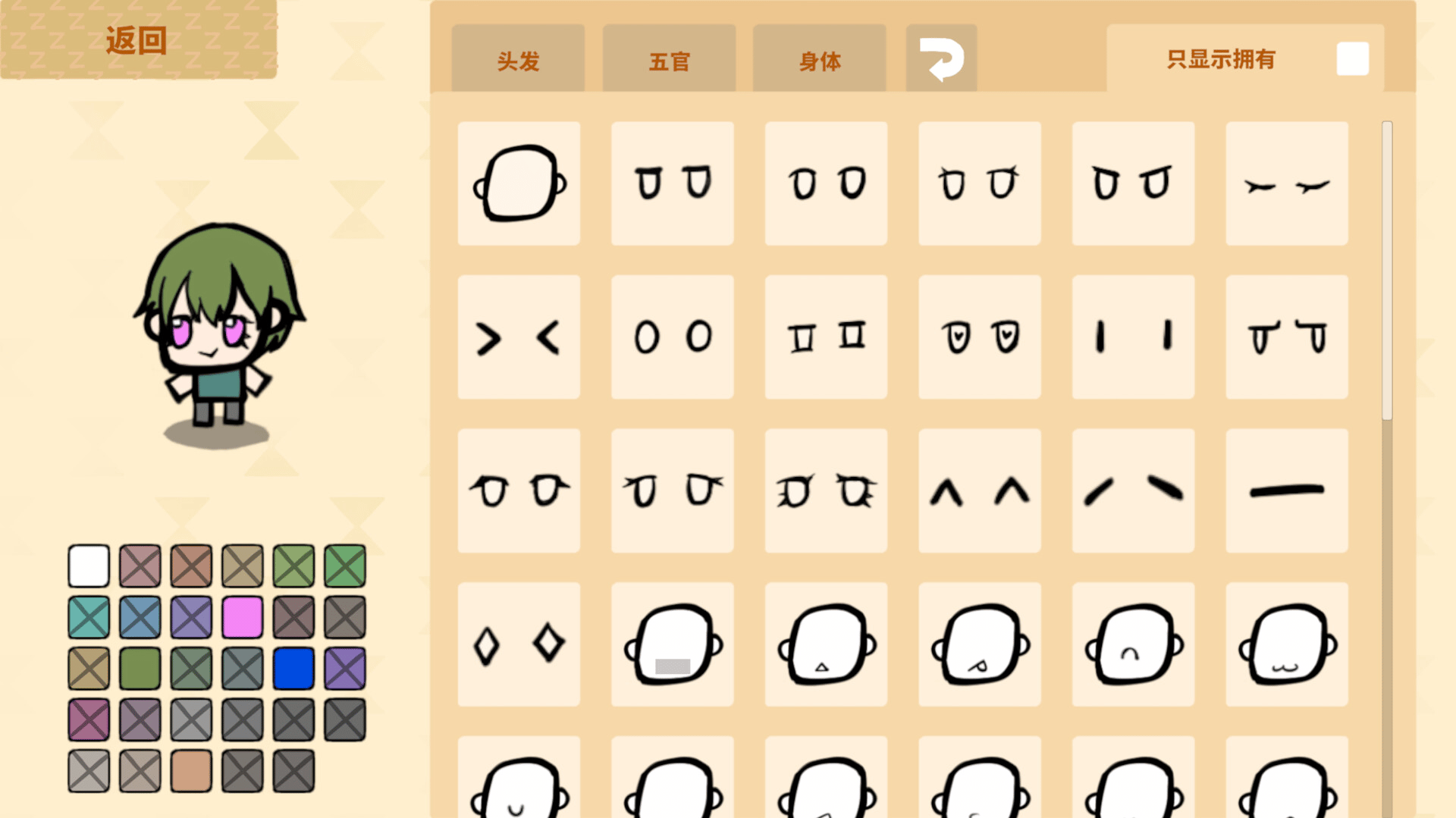Choose the vertical line eyes
1456x818 pixels.
1134,337
